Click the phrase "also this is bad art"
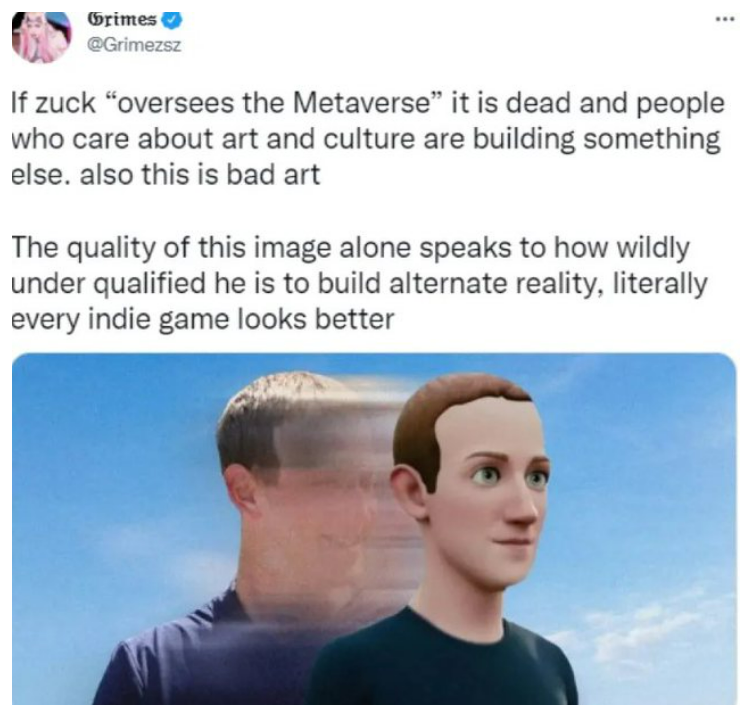The width and height of the screenshot is (751, 712). [x=200, y=174]
